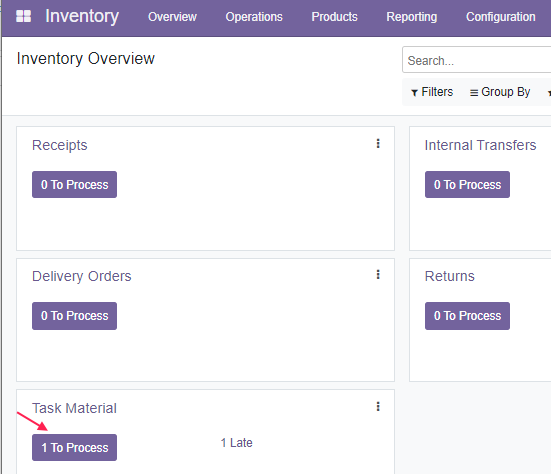Open Delivery Orders card kebab menu
The image size is (551, 474).
point(378,274)
